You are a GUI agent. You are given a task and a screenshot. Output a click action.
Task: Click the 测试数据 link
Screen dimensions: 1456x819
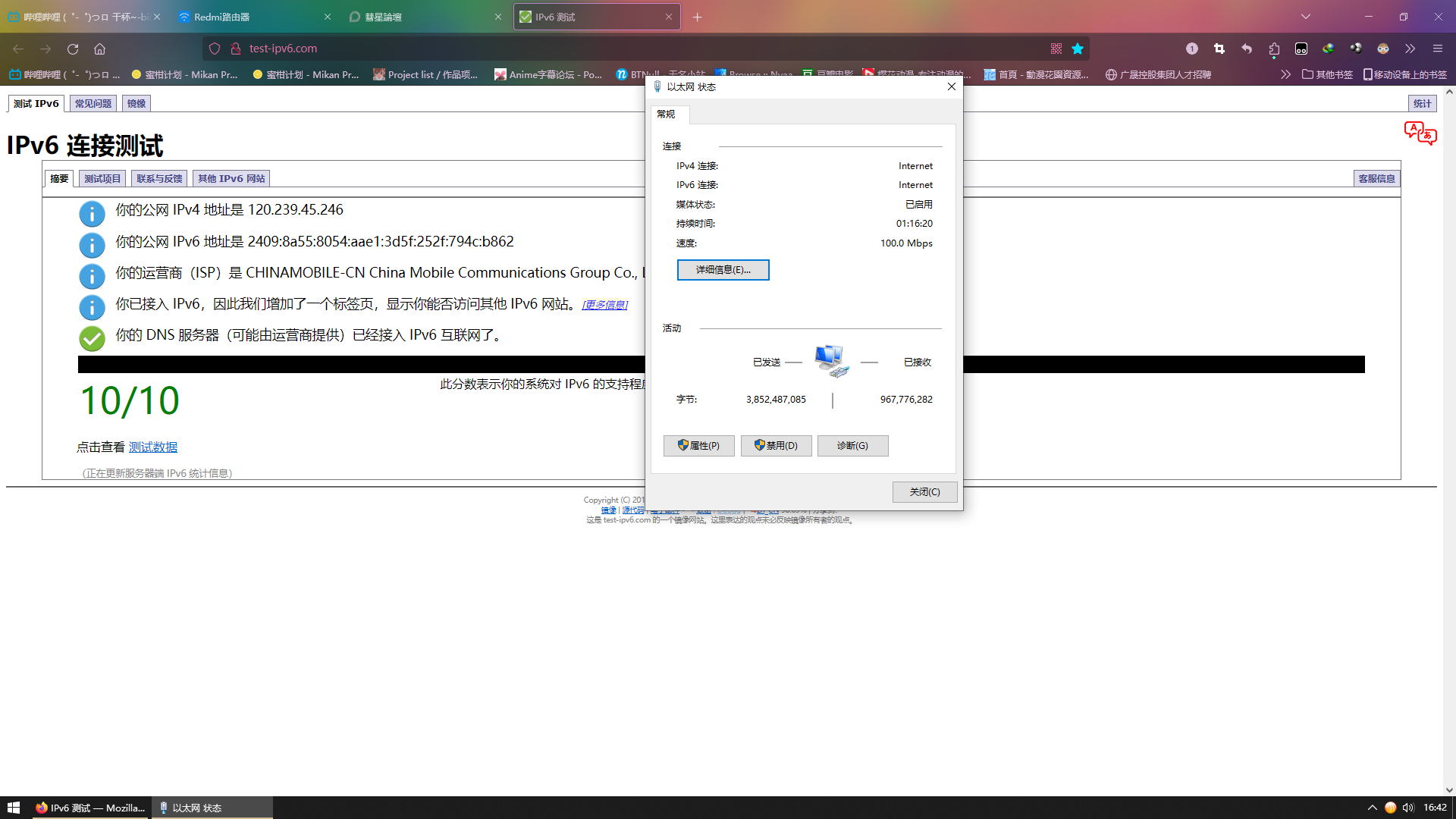coord(152,447)
